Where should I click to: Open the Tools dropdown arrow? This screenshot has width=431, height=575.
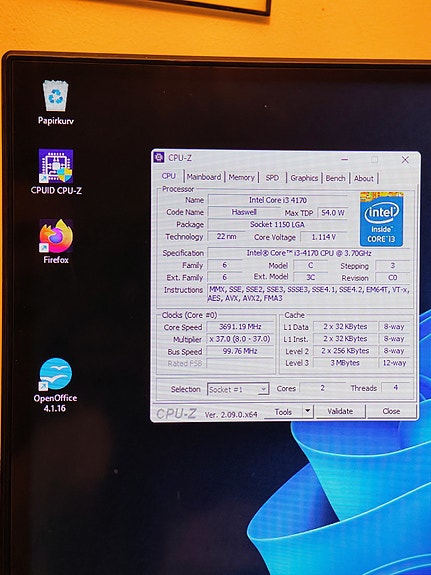tap(308, 411)
